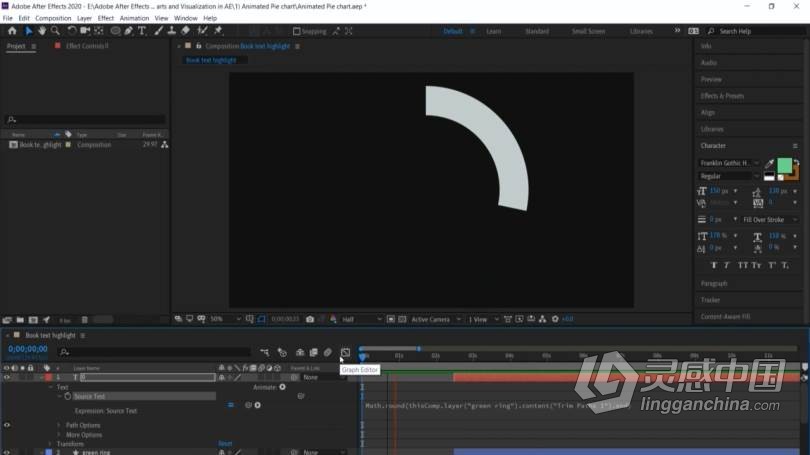Select the Puppet Pin tool
810x455 pixels.
[218, 31]
